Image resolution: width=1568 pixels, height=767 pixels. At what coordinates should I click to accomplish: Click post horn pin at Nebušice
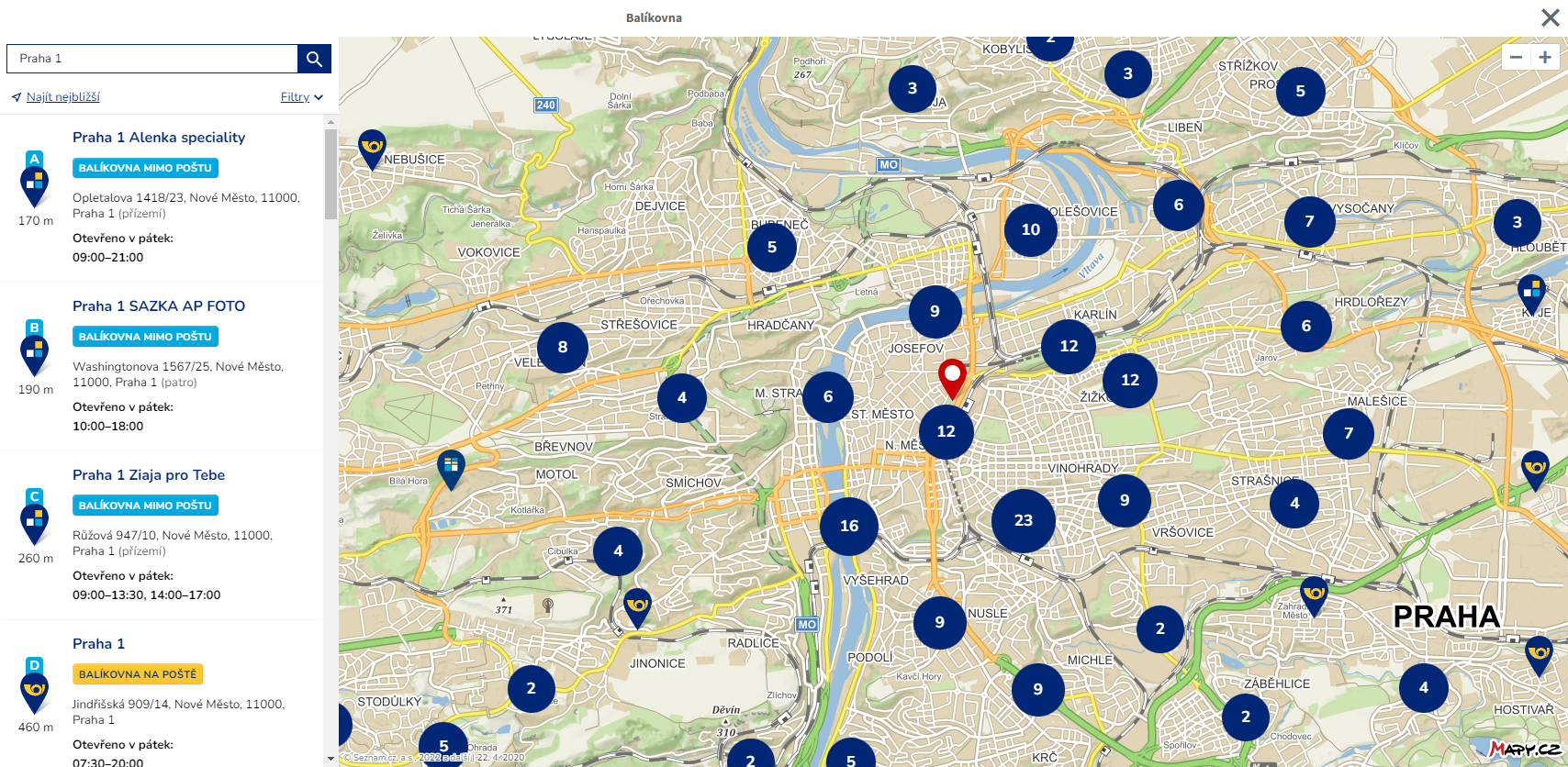click(372, 150)
